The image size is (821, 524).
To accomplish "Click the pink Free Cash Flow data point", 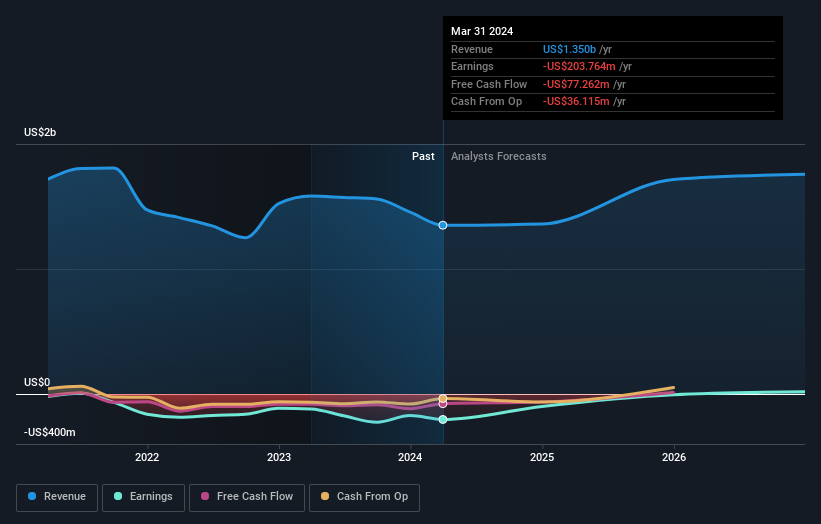I will [x=443, y=404].
